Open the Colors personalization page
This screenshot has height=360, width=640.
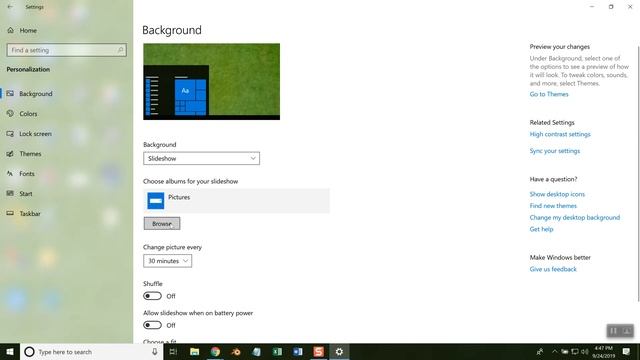(28, 113)
